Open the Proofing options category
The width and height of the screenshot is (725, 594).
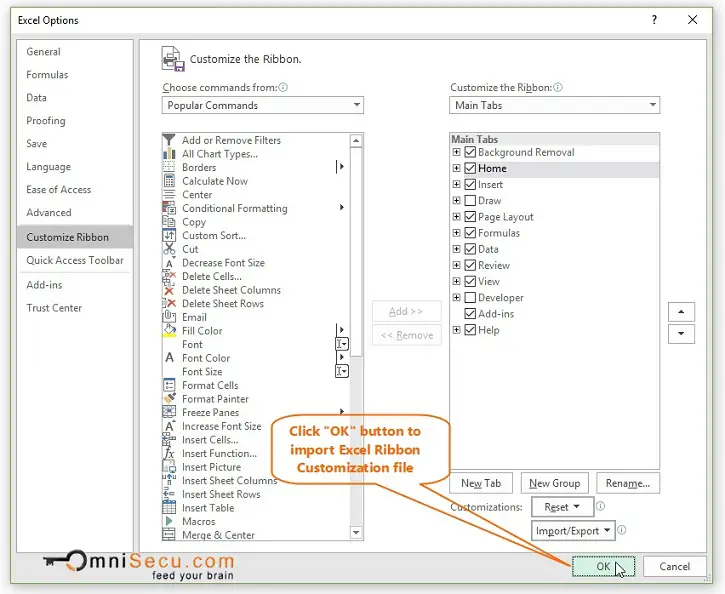tap(46, 121)
